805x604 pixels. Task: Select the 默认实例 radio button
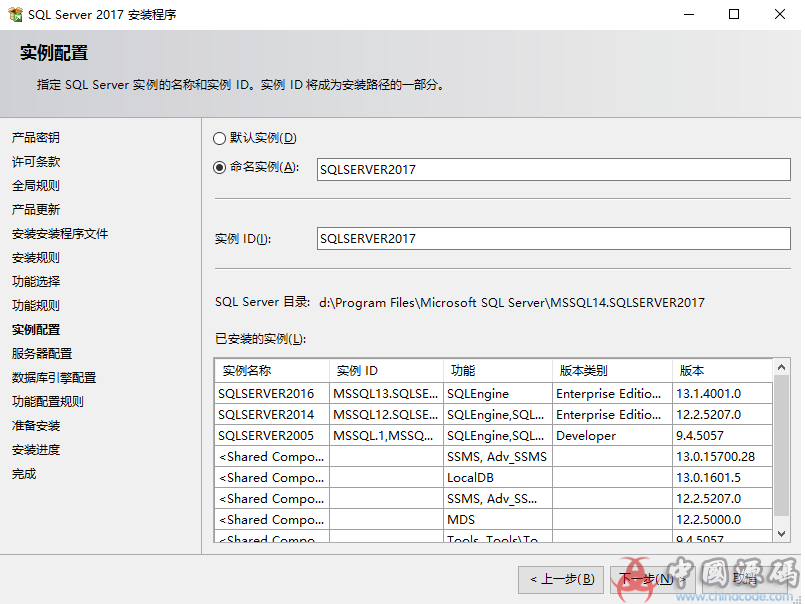pyautogui.click(x=219, y=138)
